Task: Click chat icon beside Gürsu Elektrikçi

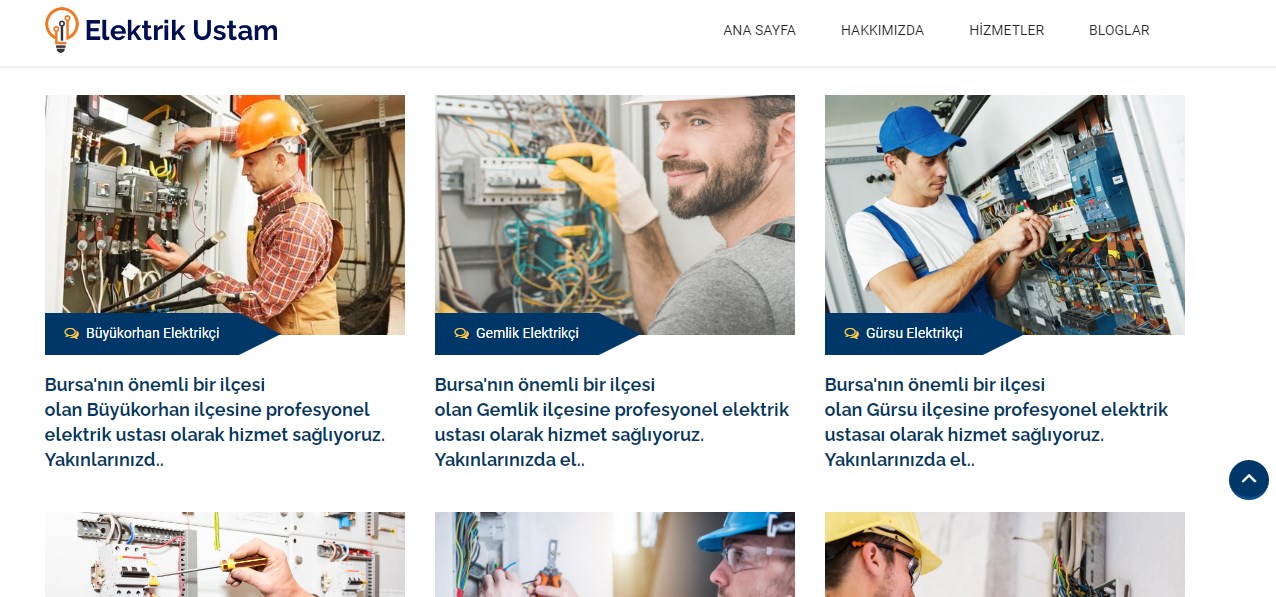Action: (x=851, y=333)
